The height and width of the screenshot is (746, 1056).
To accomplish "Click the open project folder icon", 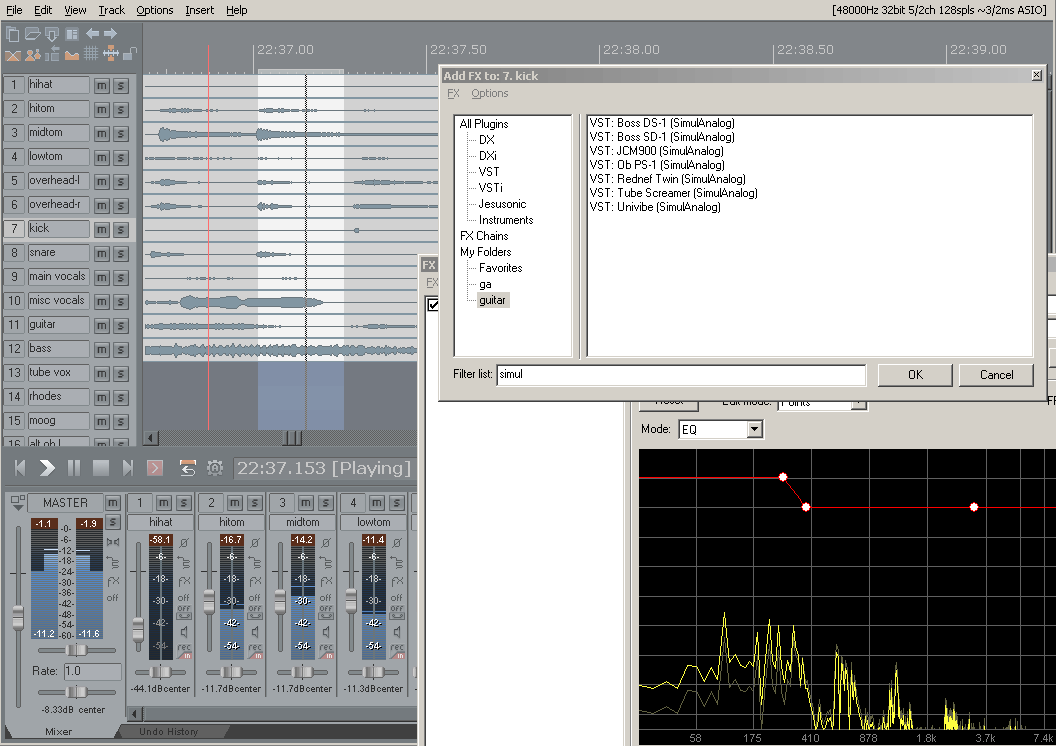I will click(x=32, y=35).
